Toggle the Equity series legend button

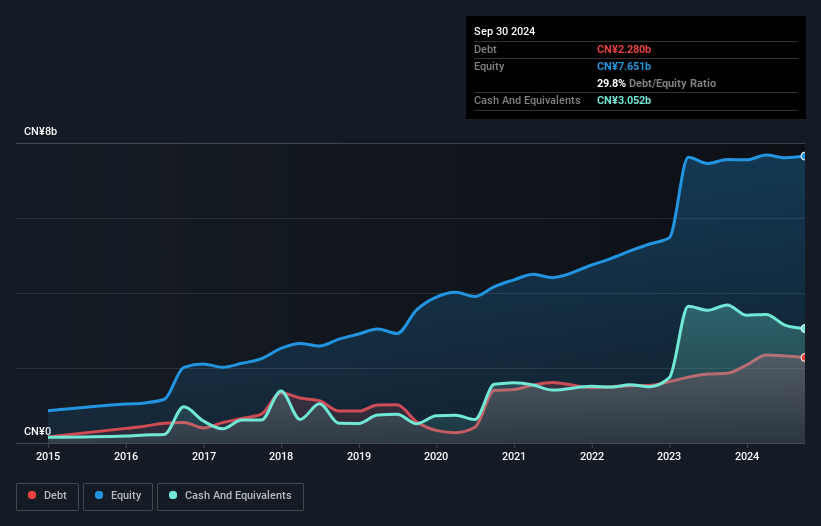coord(118,496)
